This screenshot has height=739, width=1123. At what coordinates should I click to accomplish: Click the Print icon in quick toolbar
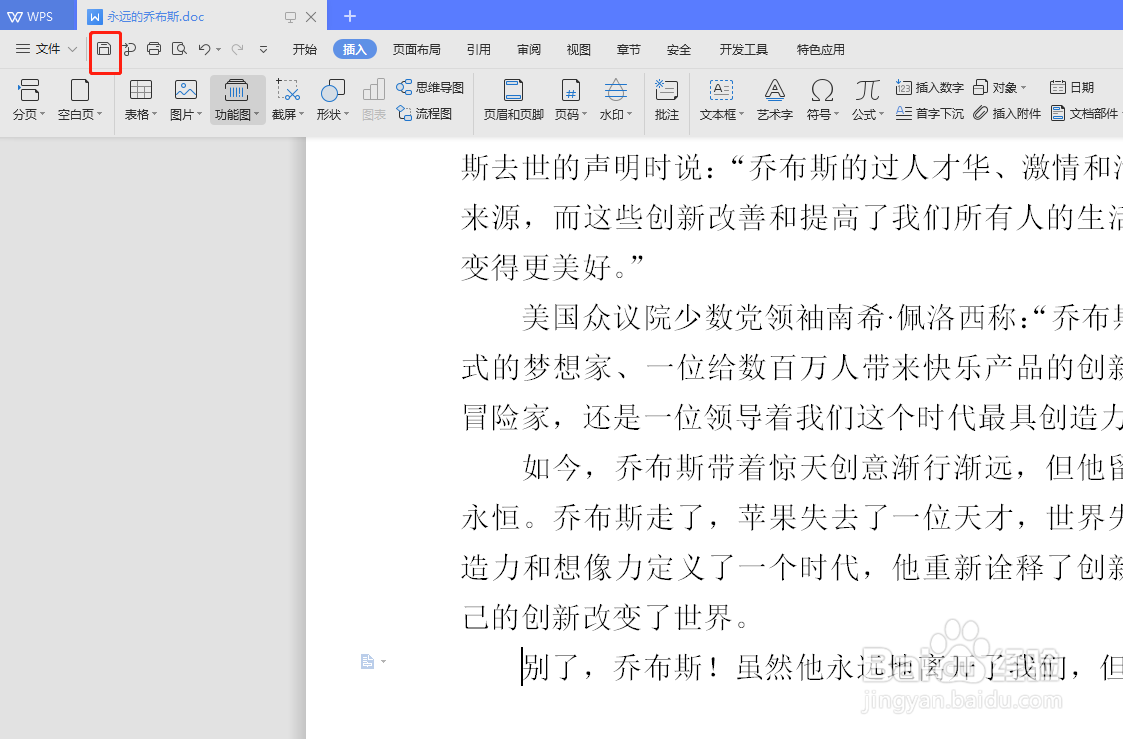click(x=154, y=49)
